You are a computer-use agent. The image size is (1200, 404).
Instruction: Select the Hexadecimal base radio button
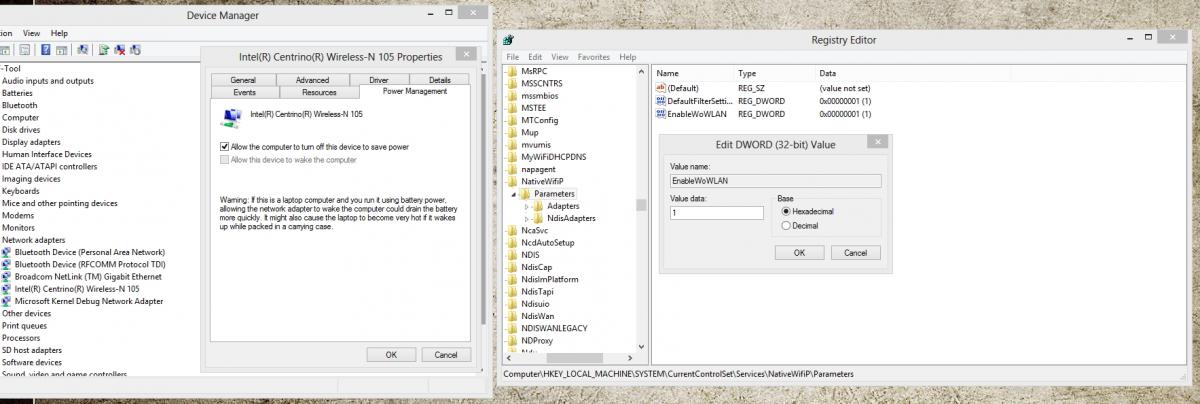point(786,212)
